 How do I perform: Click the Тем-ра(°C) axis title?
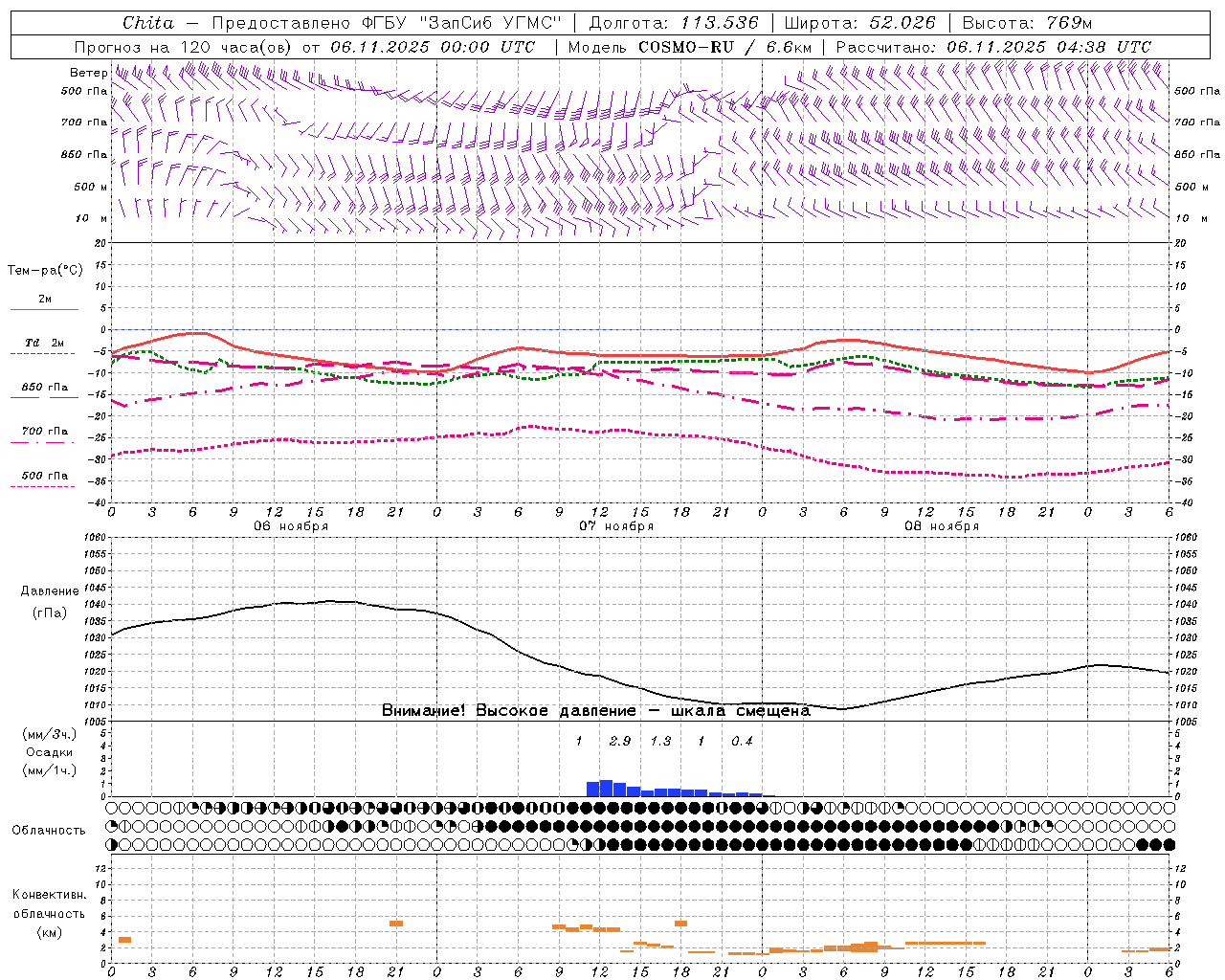(45, 271)
